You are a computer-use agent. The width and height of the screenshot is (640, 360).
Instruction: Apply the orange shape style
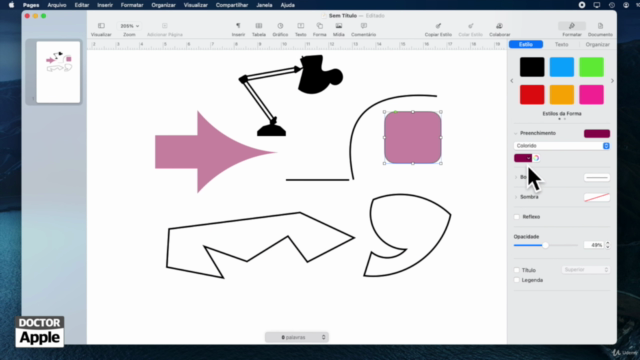tap(562, 95)
